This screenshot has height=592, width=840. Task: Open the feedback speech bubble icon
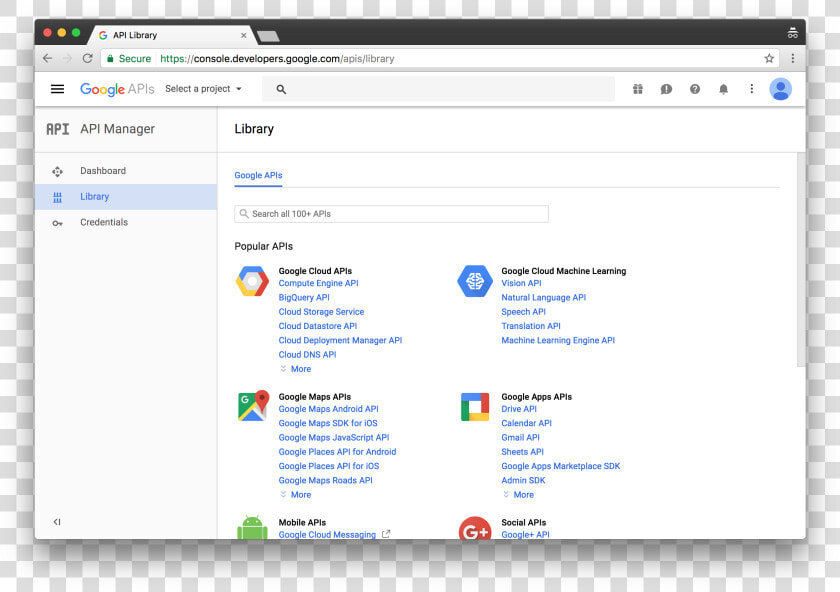[x=666, y=89]
